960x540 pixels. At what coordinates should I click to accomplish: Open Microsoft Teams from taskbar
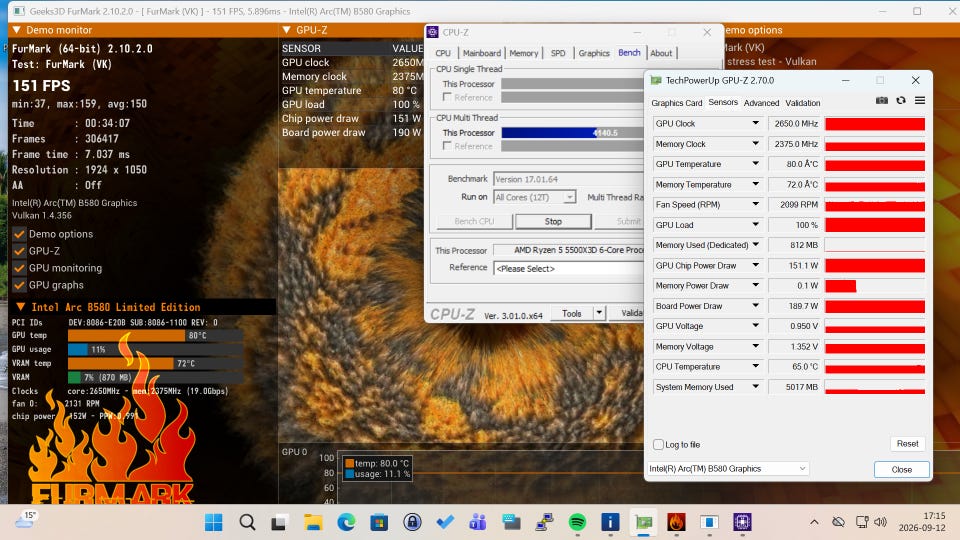click(x=478, y=522)
